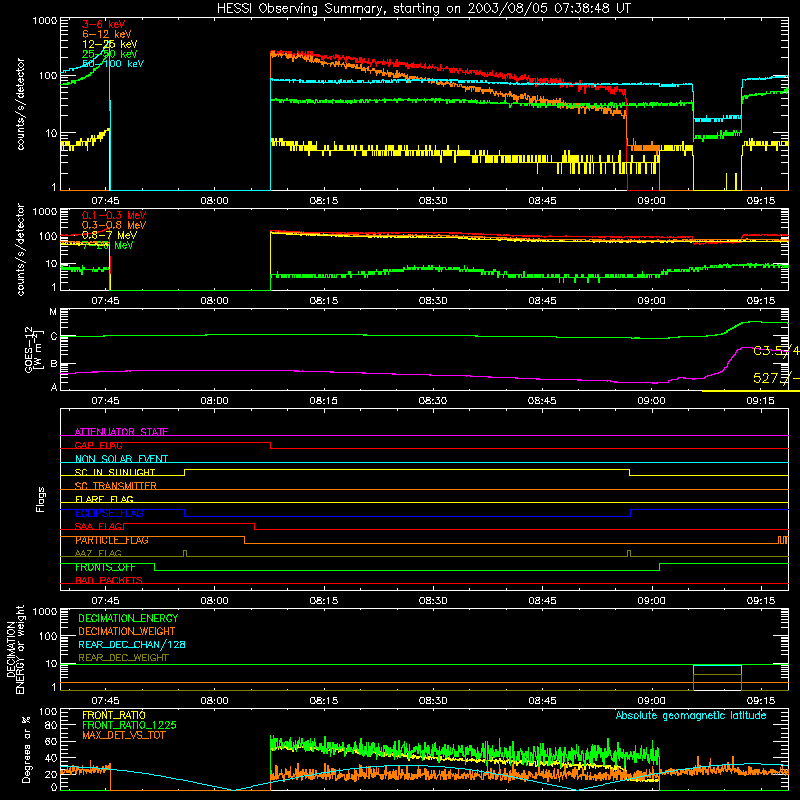Select REAR_DEC_CHAN/128 legend entry

pyautogui.click(x=132, y=644)
